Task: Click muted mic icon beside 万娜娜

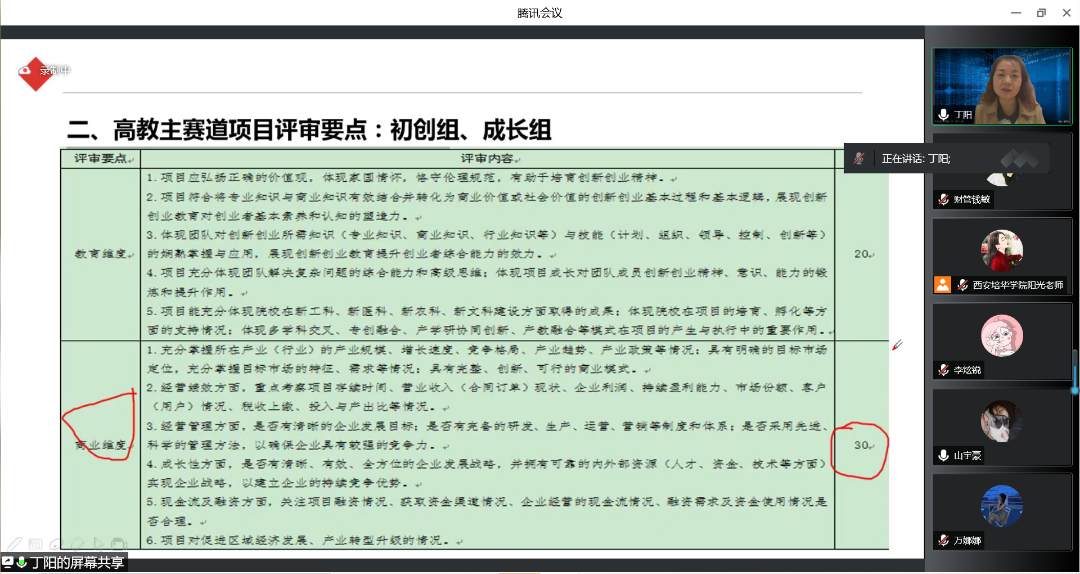Action: click(943, 541)
